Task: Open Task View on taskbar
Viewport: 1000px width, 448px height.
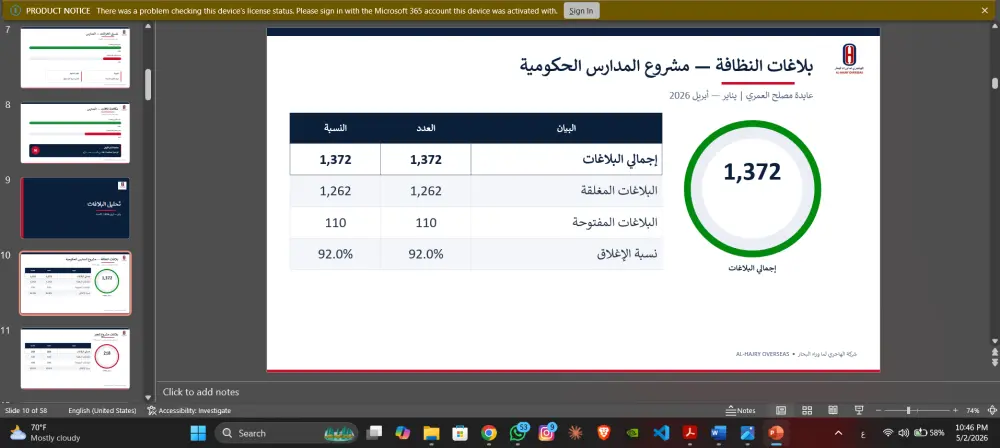Action: click(x=374, y=433)
